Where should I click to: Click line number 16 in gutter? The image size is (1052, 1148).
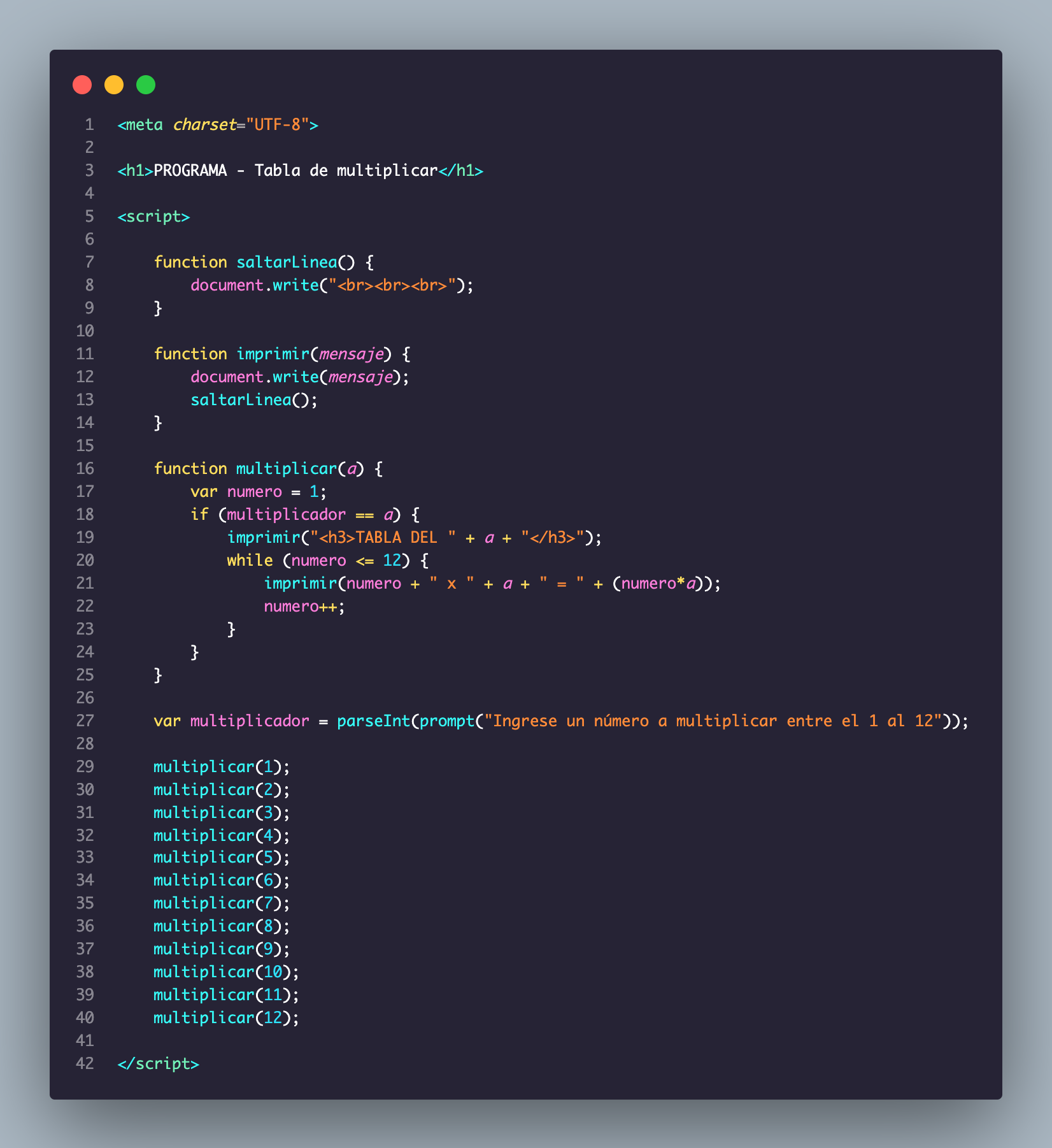tap(85, 469)
